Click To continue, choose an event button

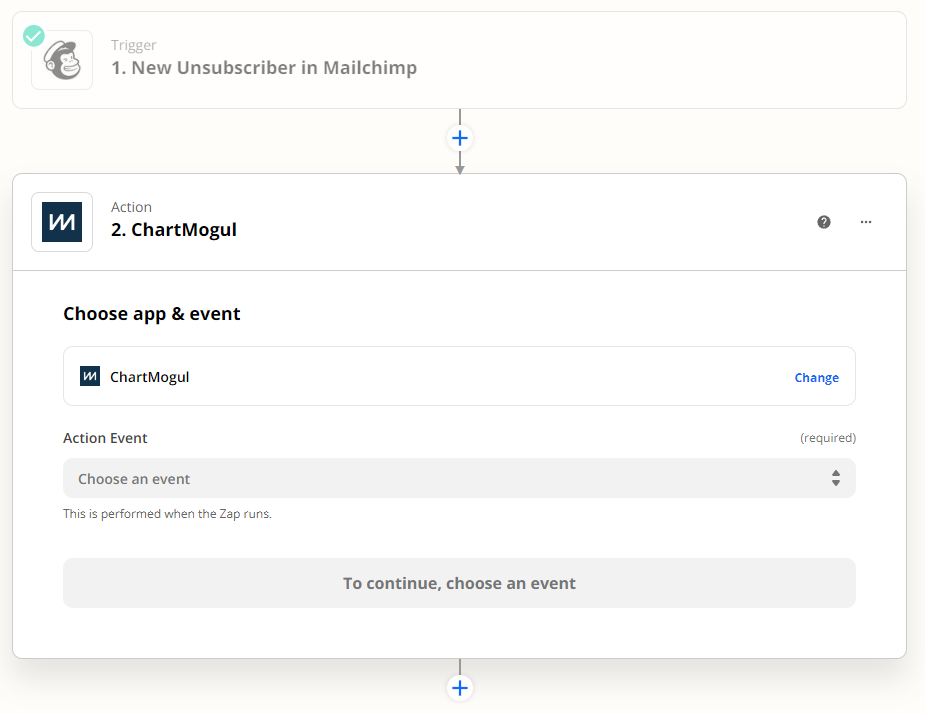click(x=459, y=583)
